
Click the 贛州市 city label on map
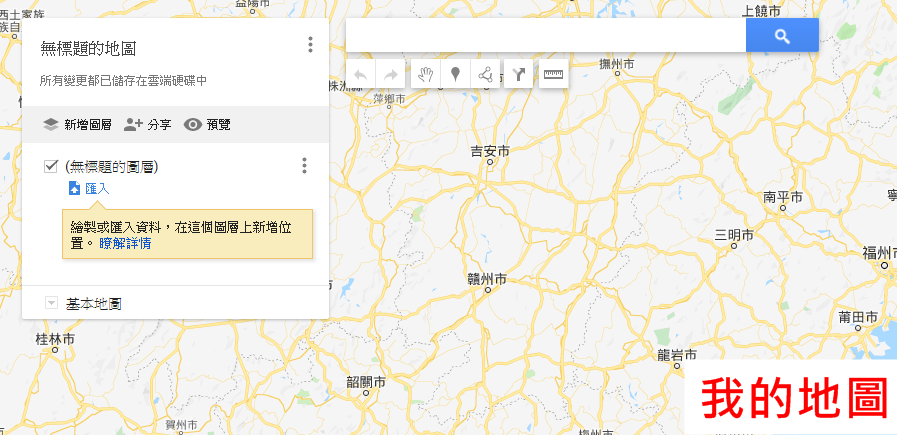(487, 279)
